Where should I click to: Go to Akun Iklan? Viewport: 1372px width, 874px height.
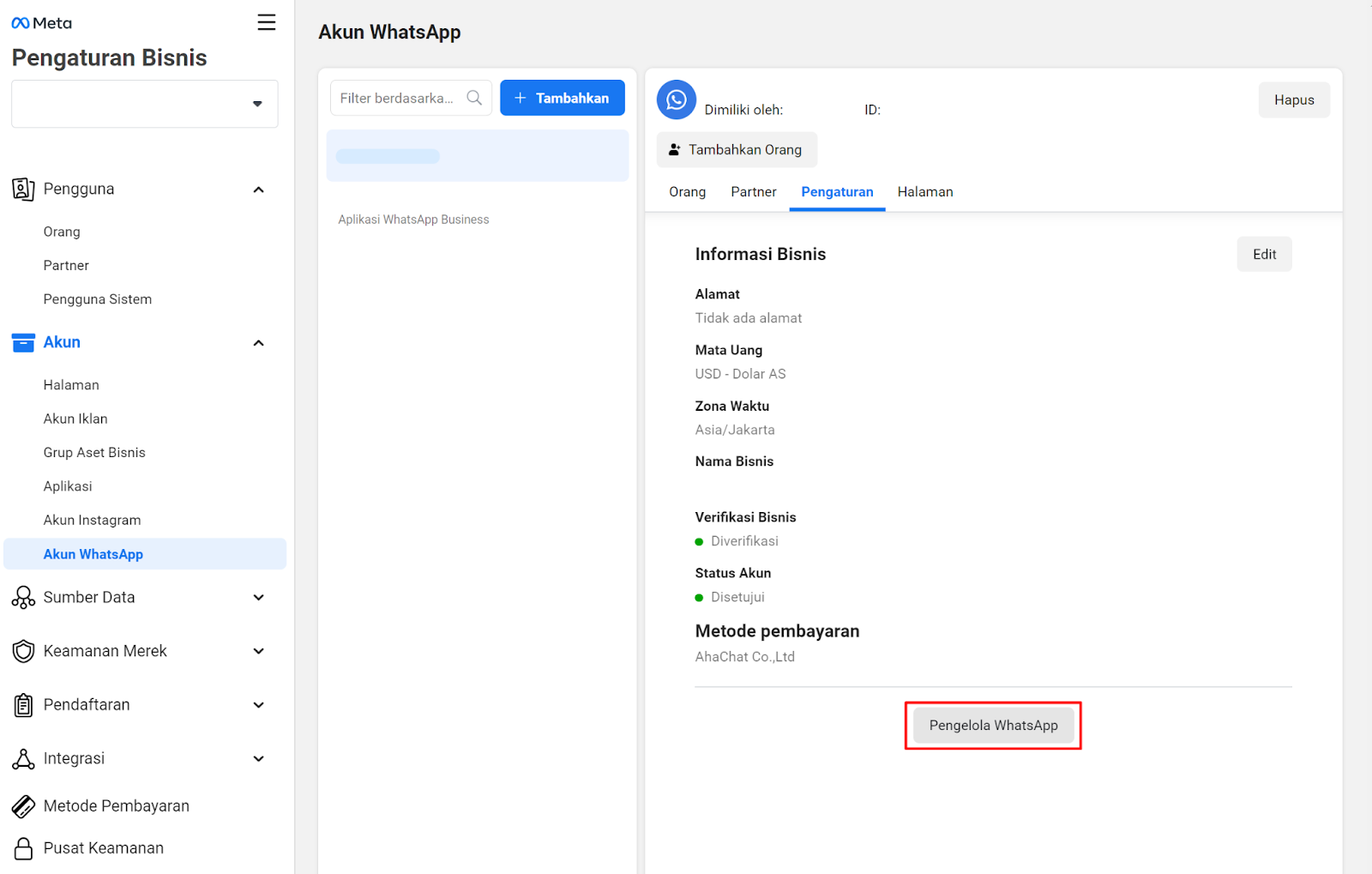75,419
